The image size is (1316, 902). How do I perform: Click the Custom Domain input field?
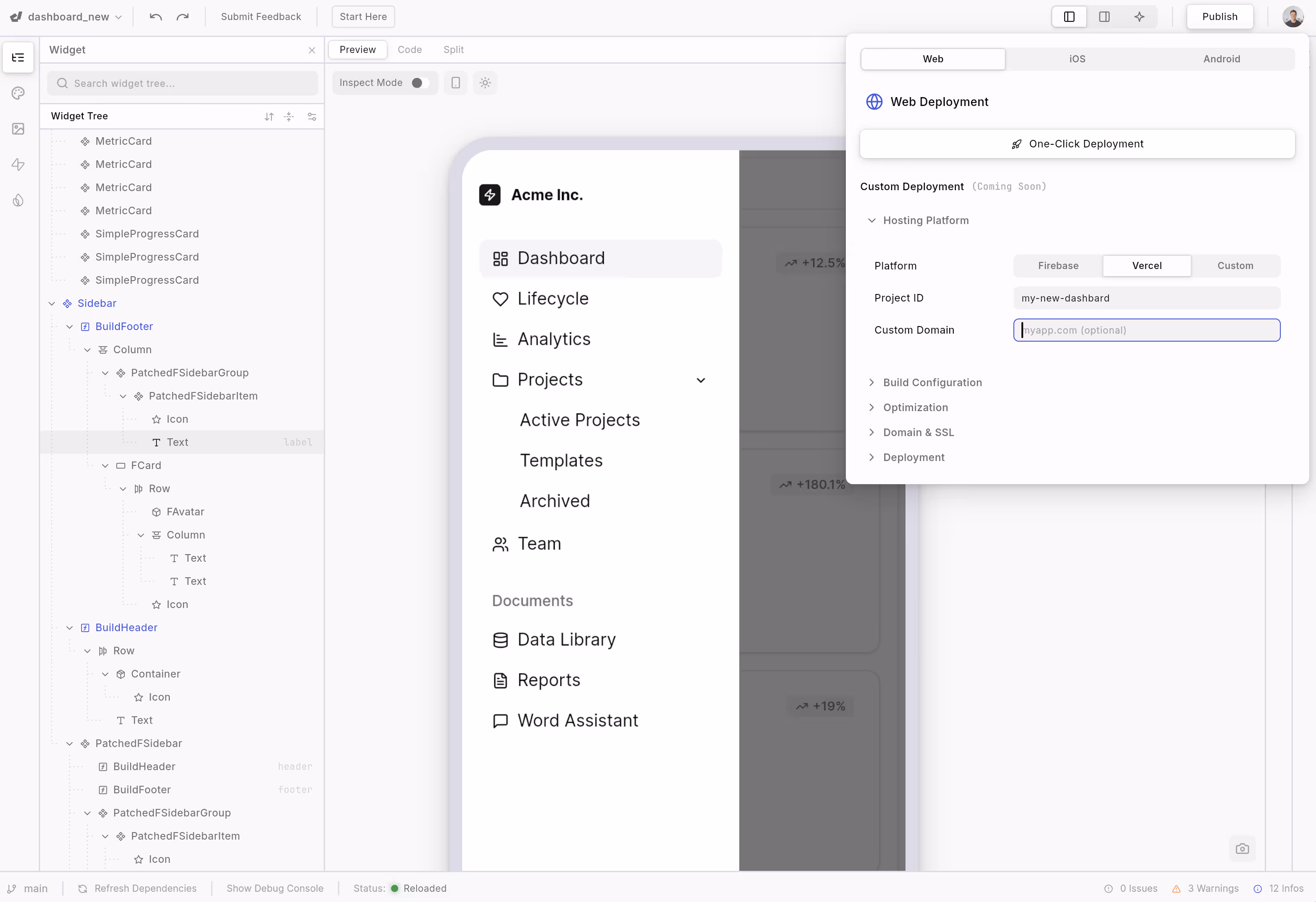tap(1146, 330)
